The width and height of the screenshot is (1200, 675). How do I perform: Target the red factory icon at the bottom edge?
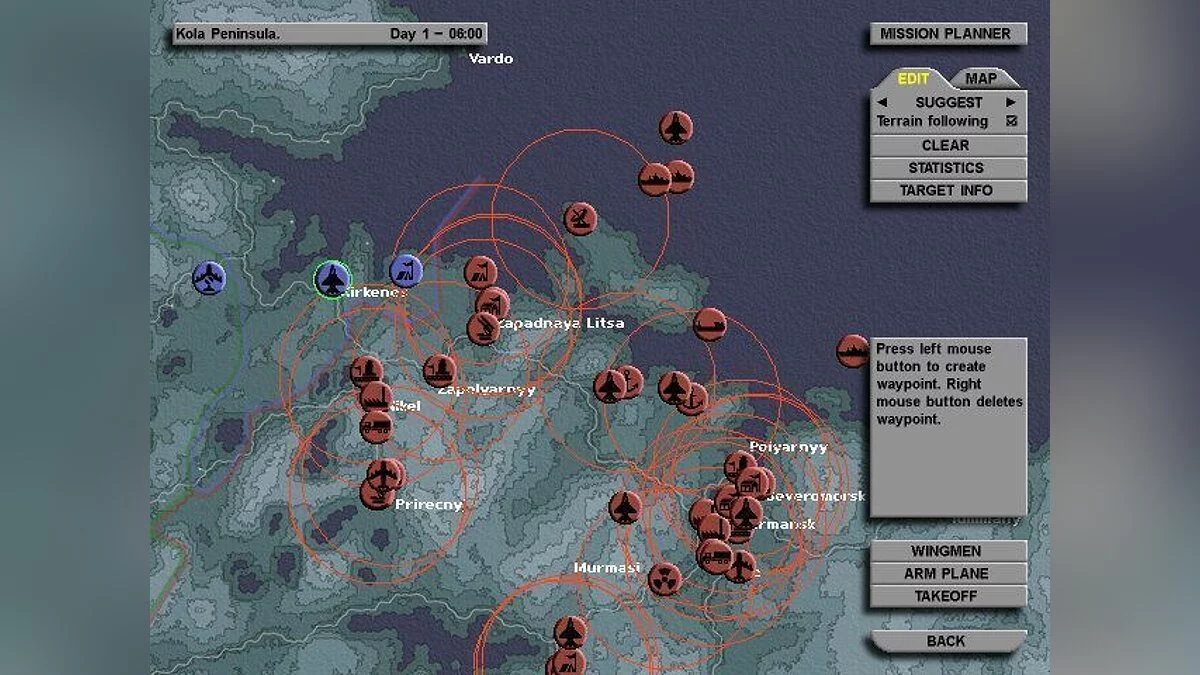(x=566, y=662)
